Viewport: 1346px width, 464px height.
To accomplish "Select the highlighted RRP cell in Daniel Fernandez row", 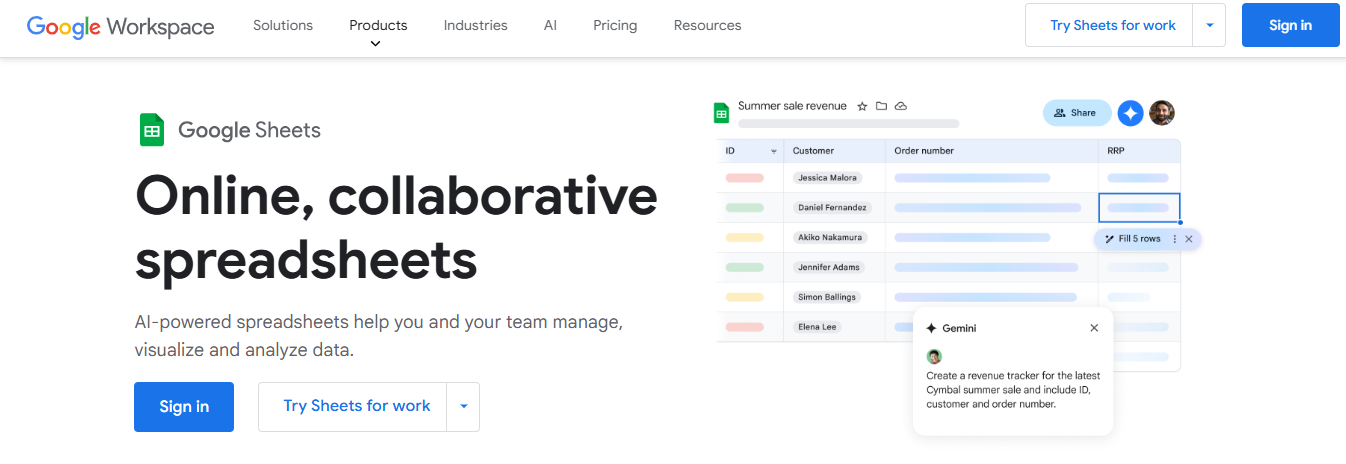I will pyautogui.click(x=1139, y=208).
